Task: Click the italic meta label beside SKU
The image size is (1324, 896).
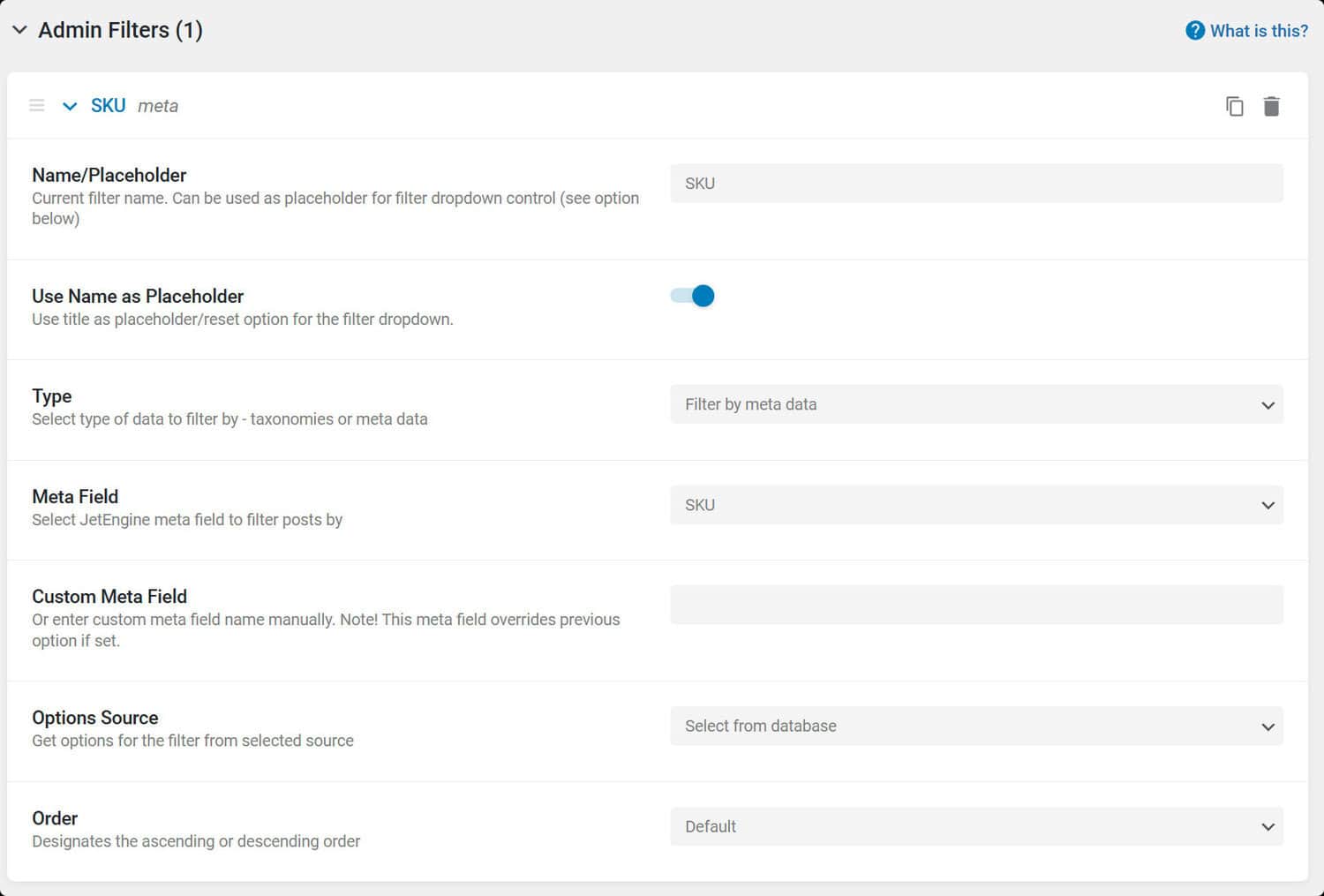Action: pyautogui.click(x=158, y=106)
